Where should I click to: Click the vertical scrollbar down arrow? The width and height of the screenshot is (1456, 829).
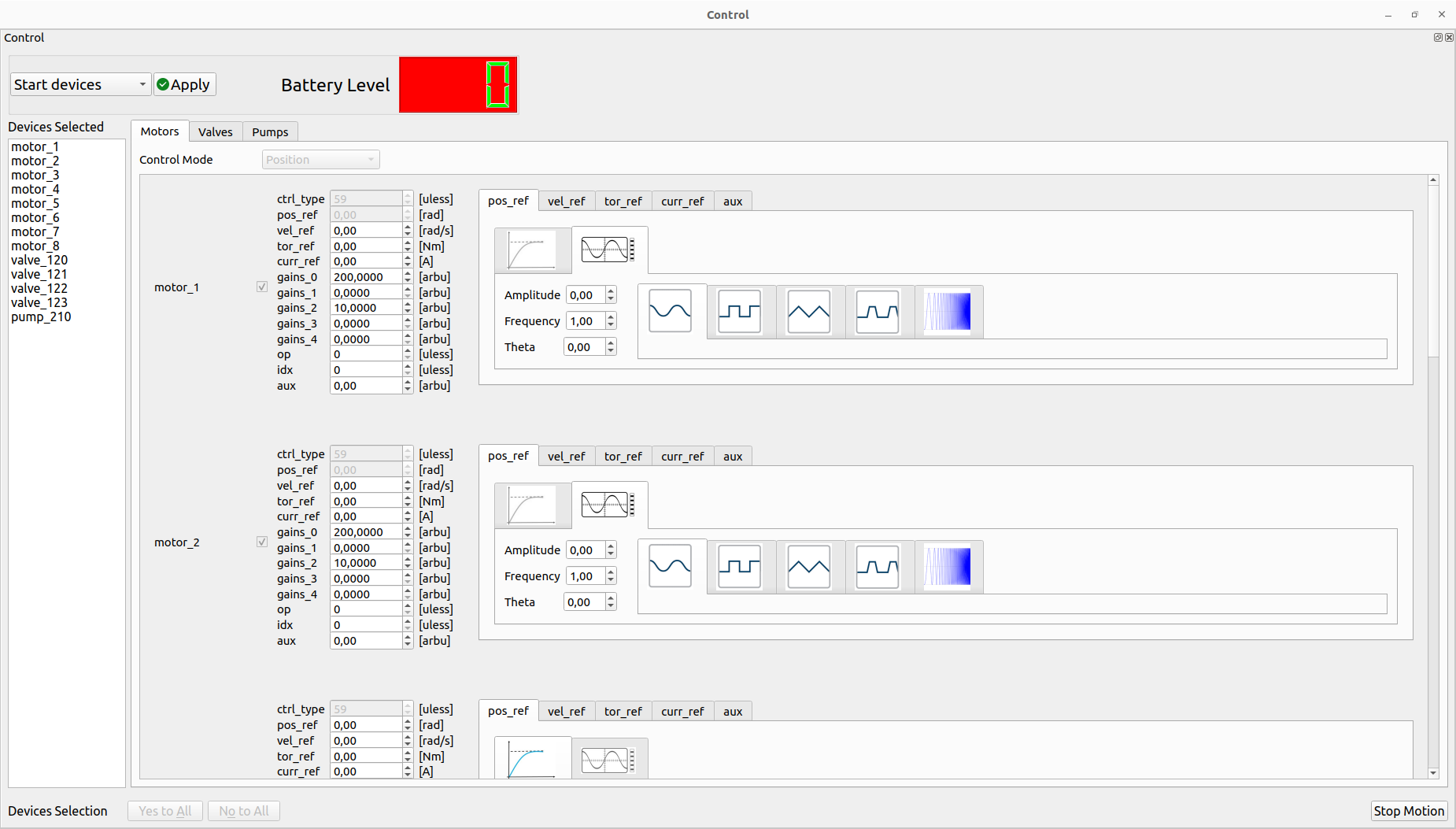(x=1433, y=773)
